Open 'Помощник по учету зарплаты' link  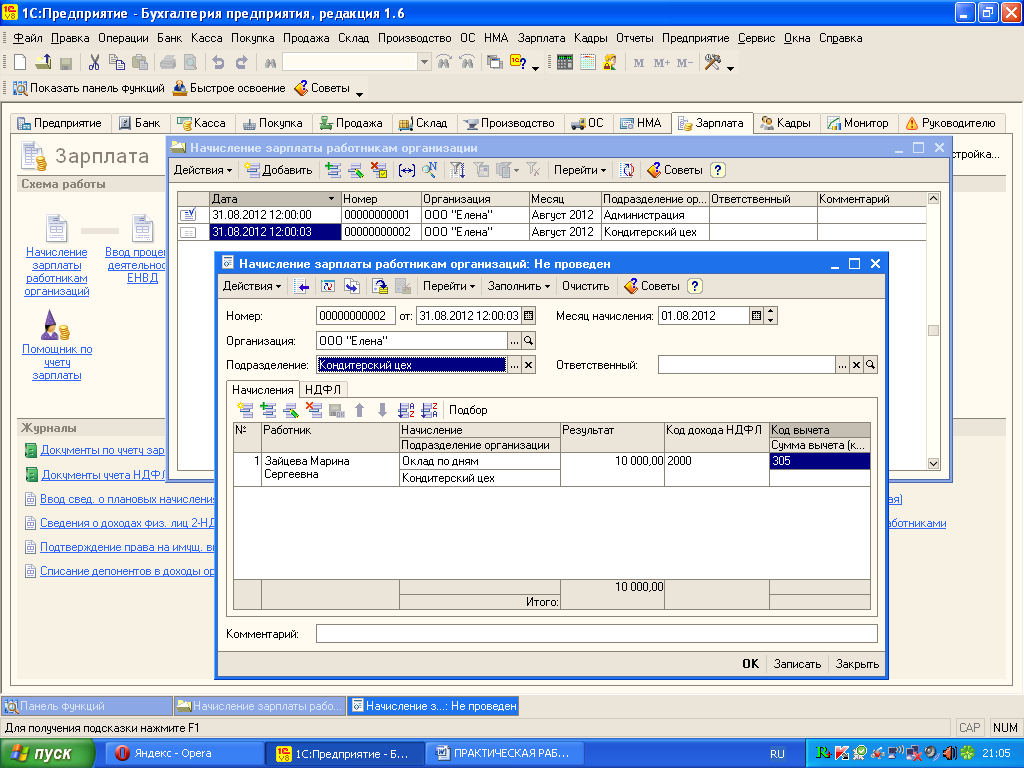(x=57, y=362)
